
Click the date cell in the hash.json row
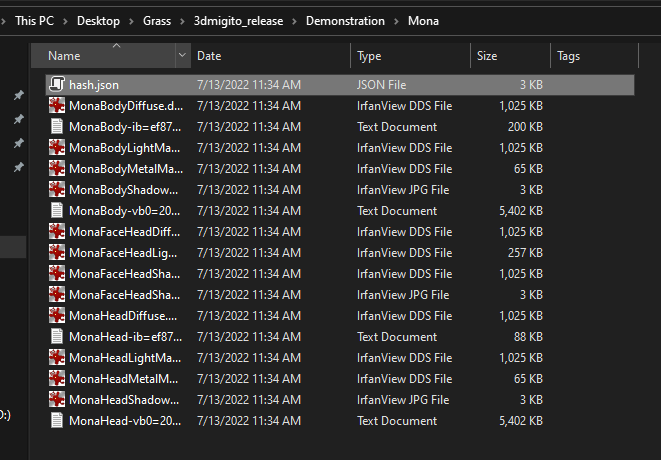coord(249,85)
